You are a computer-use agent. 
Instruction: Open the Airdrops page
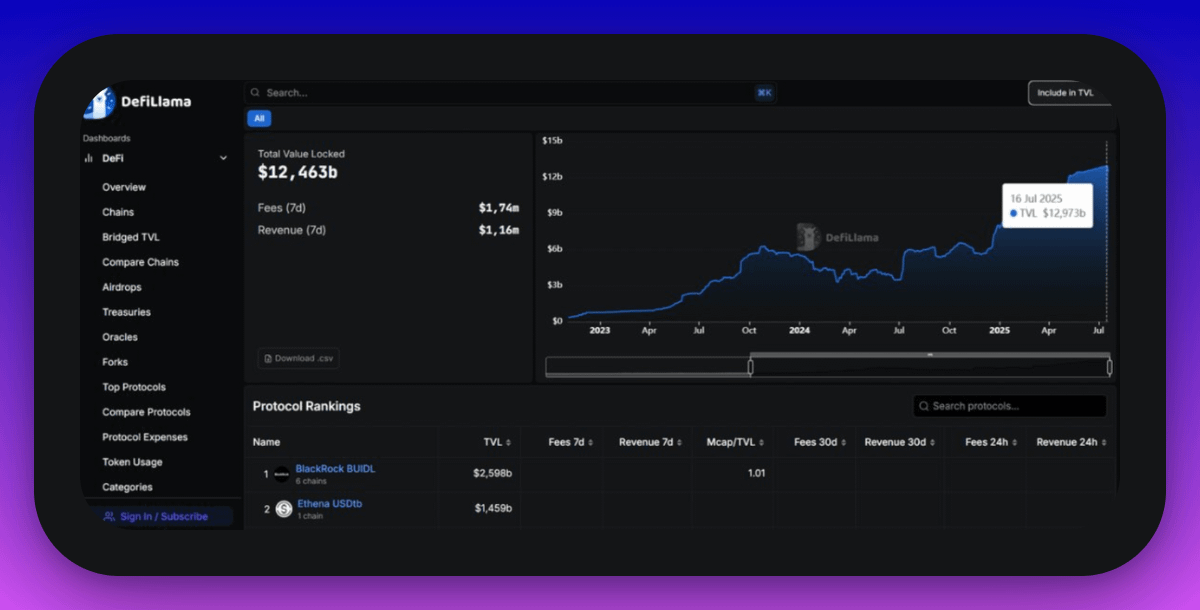click(x=122, y=287)
